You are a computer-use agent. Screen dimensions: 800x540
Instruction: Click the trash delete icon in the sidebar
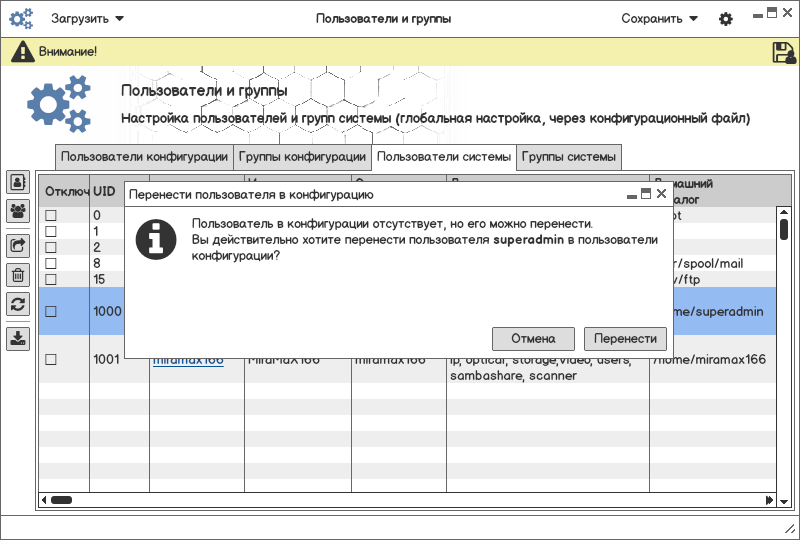click(x=18, y=275)
